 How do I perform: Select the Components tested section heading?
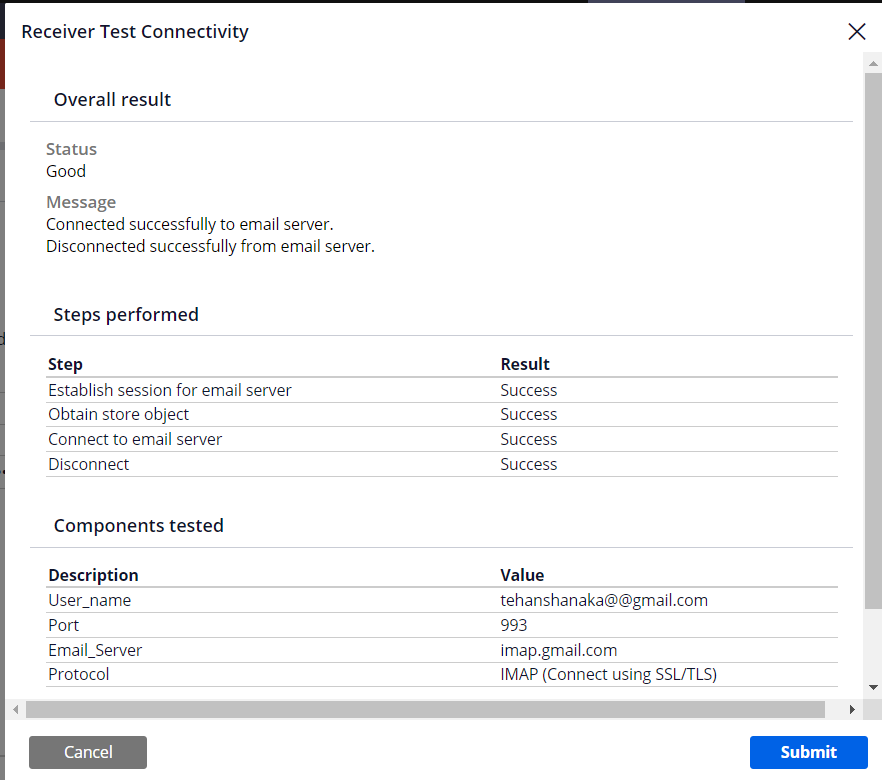[x=138, y=526]
